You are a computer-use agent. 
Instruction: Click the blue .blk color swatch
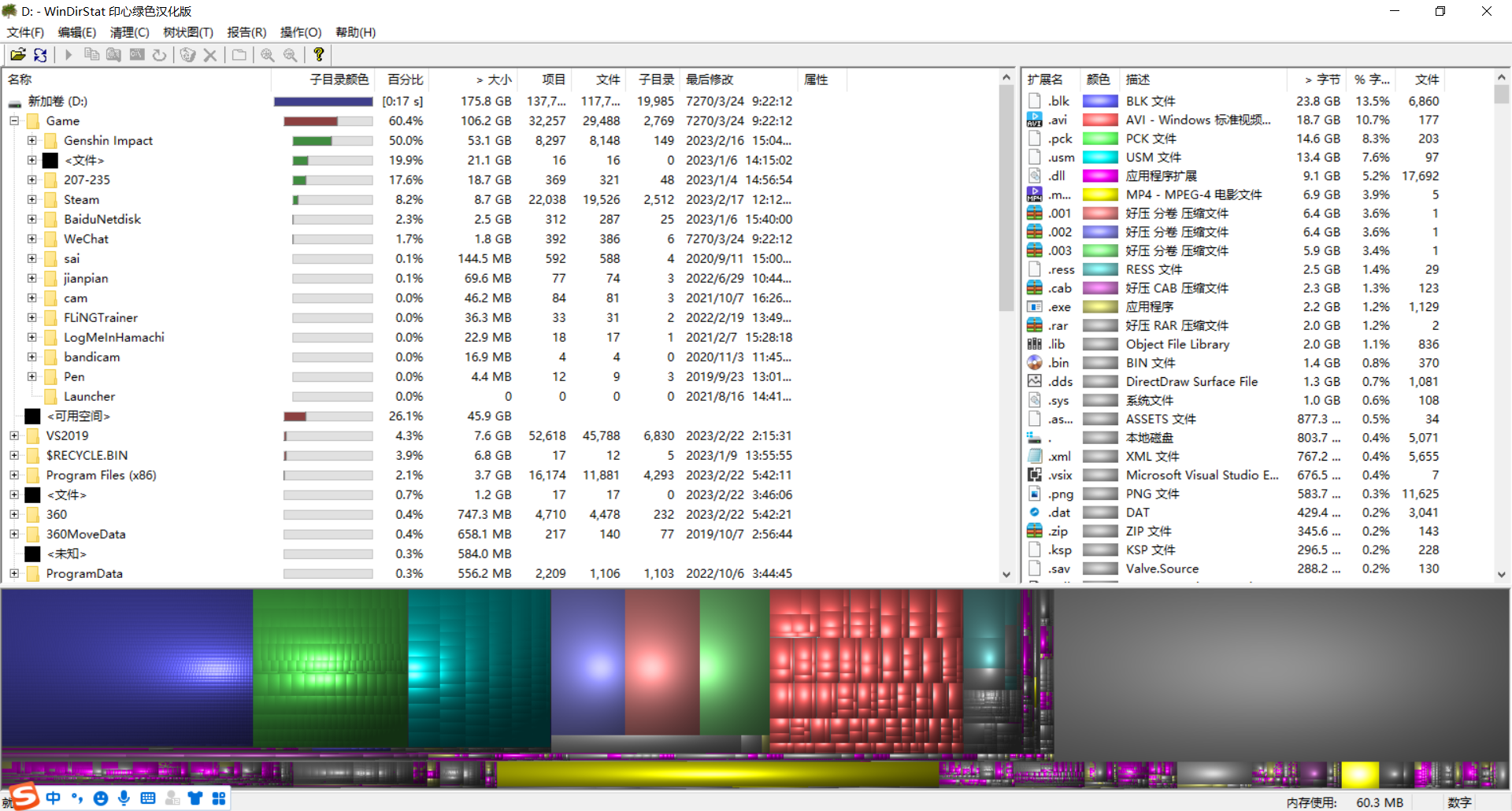[1100, 101]
